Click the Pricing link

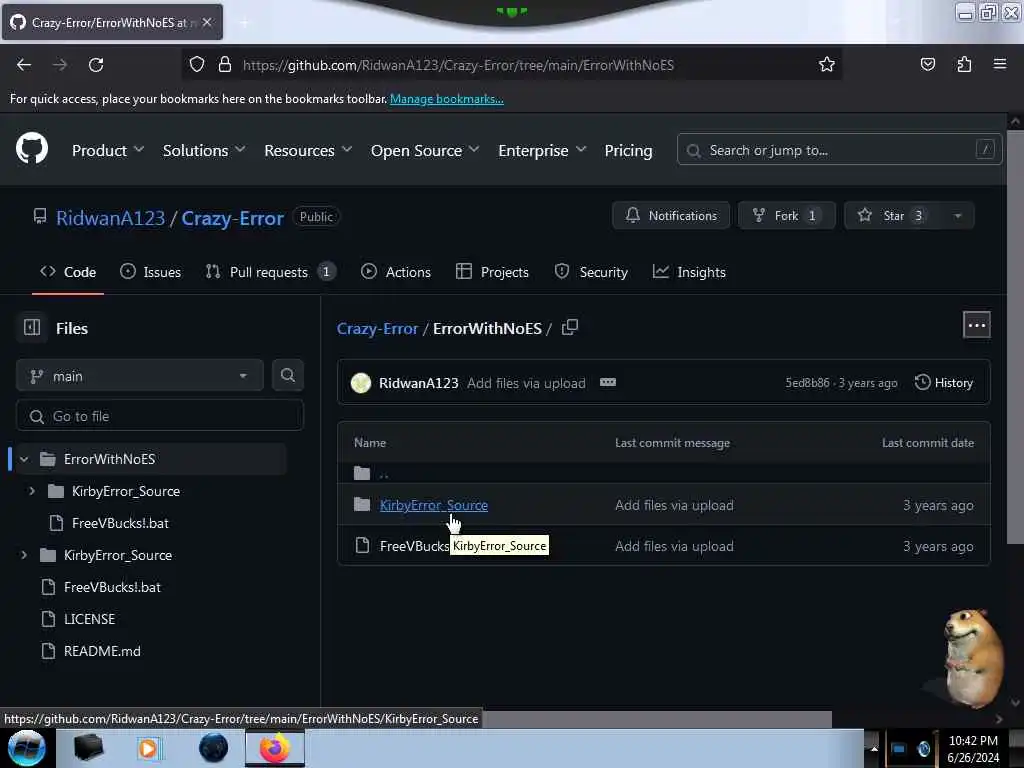628,150
